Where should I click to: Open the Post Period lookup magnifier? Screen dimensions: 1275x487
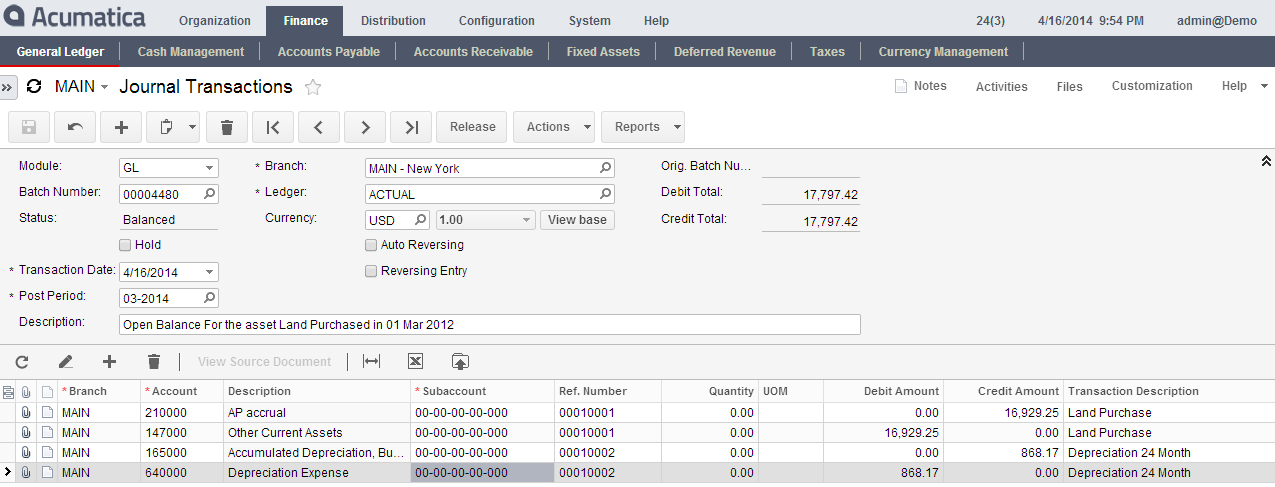tap(209, 298)
